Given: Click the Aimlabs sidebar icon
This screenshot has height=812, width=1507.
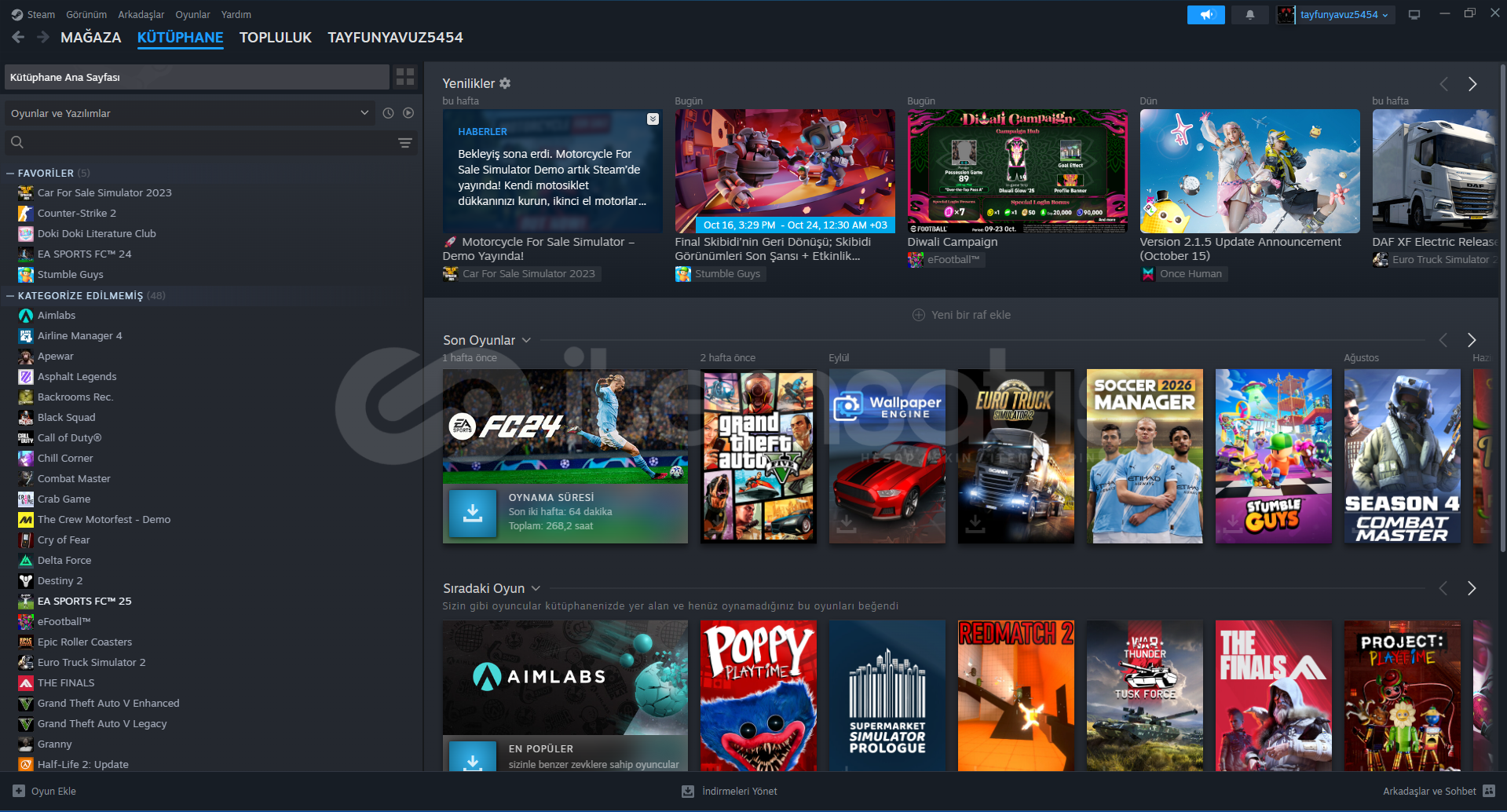Looking at the screenshot, I should pos(26,315).
